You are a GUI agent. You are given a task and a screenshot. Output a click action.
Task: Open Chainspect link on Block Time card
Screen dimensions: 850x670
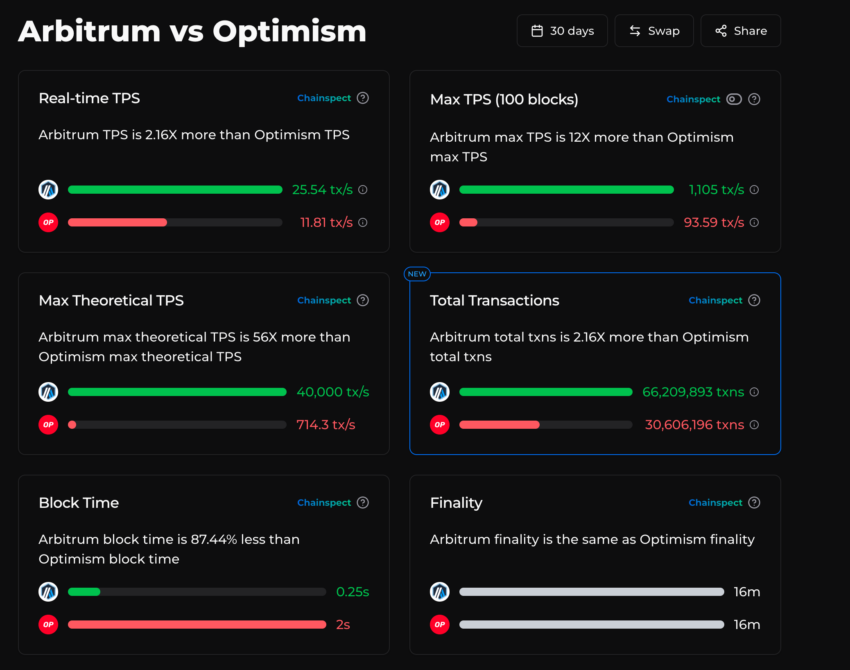[x=324, y=502]
